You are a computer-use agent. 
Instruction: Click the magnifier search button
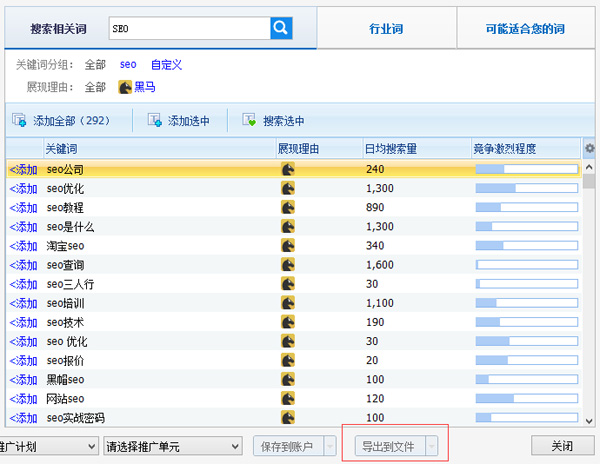(x=281, y=28)
